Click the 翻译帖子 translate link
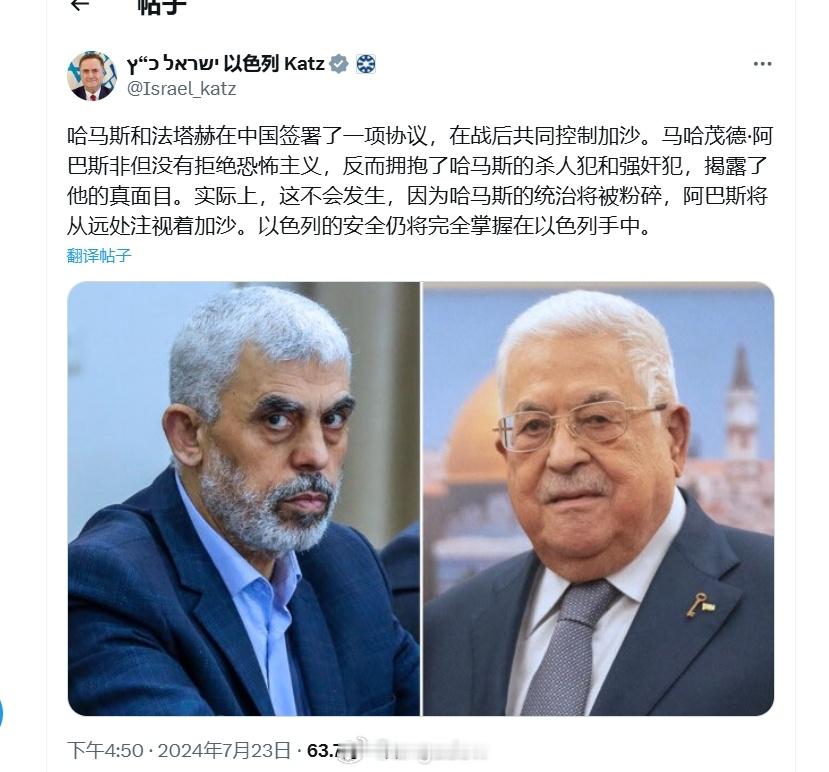Viewport: 829px width, 772px height. [x=99, y=256]
